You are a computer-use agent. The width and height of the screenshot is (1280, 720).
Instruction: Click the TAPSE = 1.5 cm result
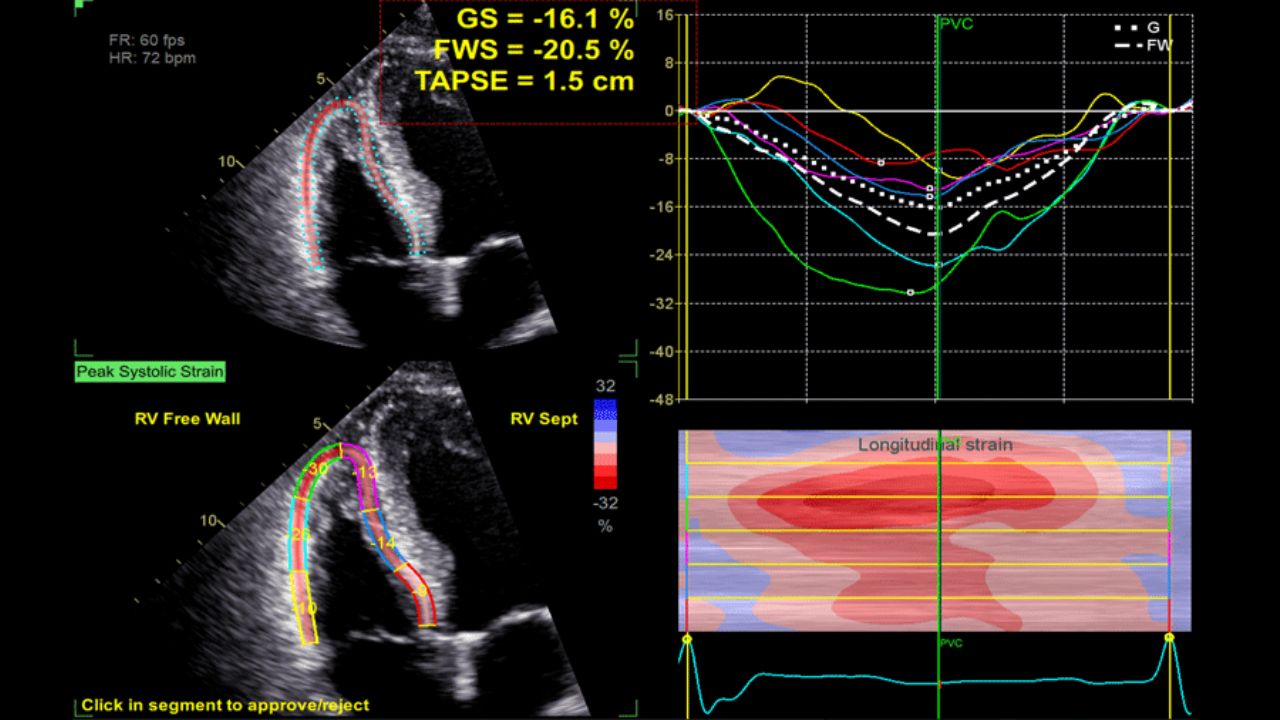click(524, 82)
